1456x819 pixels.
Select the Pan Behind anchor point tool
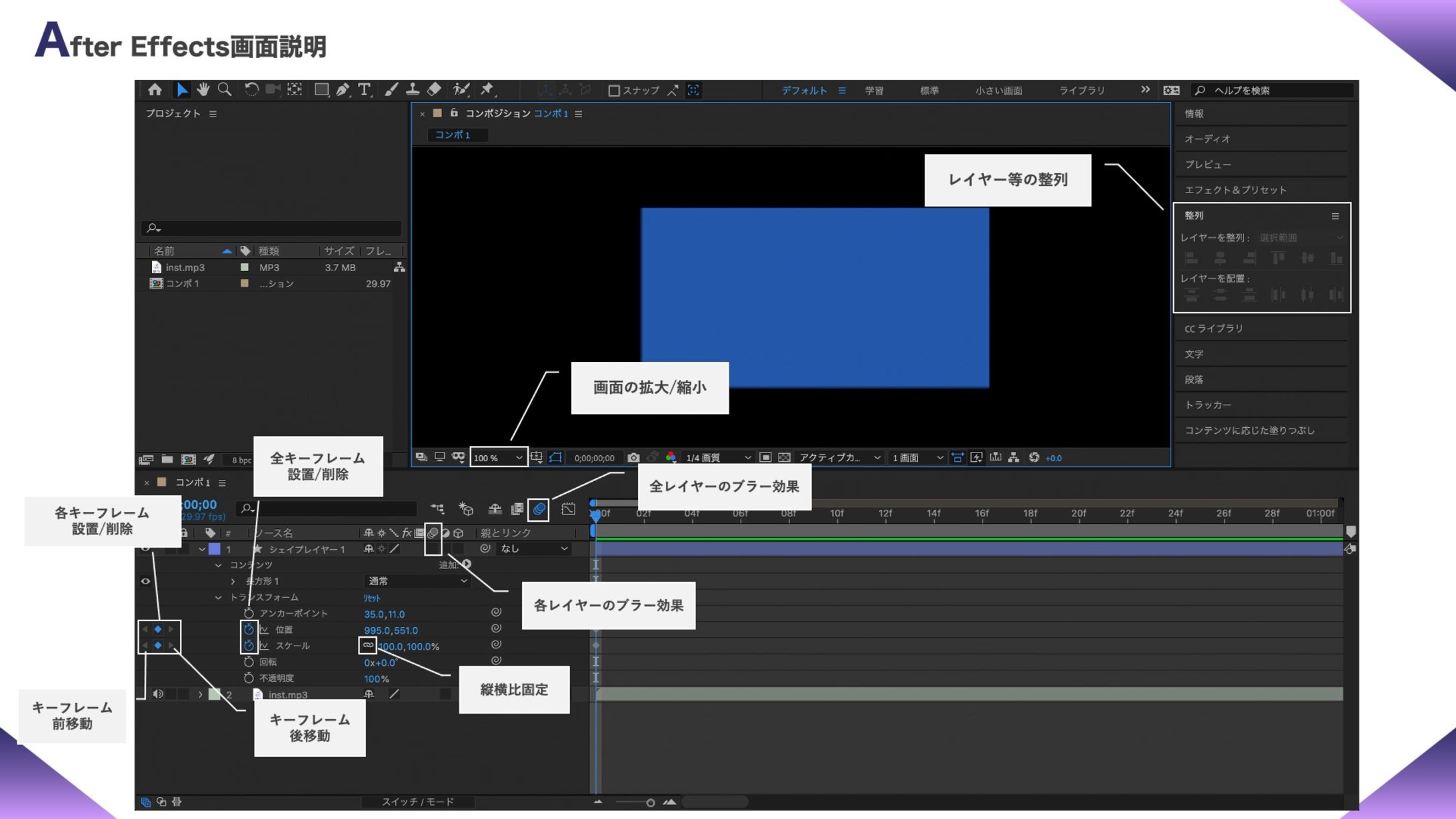coord(295,90)
